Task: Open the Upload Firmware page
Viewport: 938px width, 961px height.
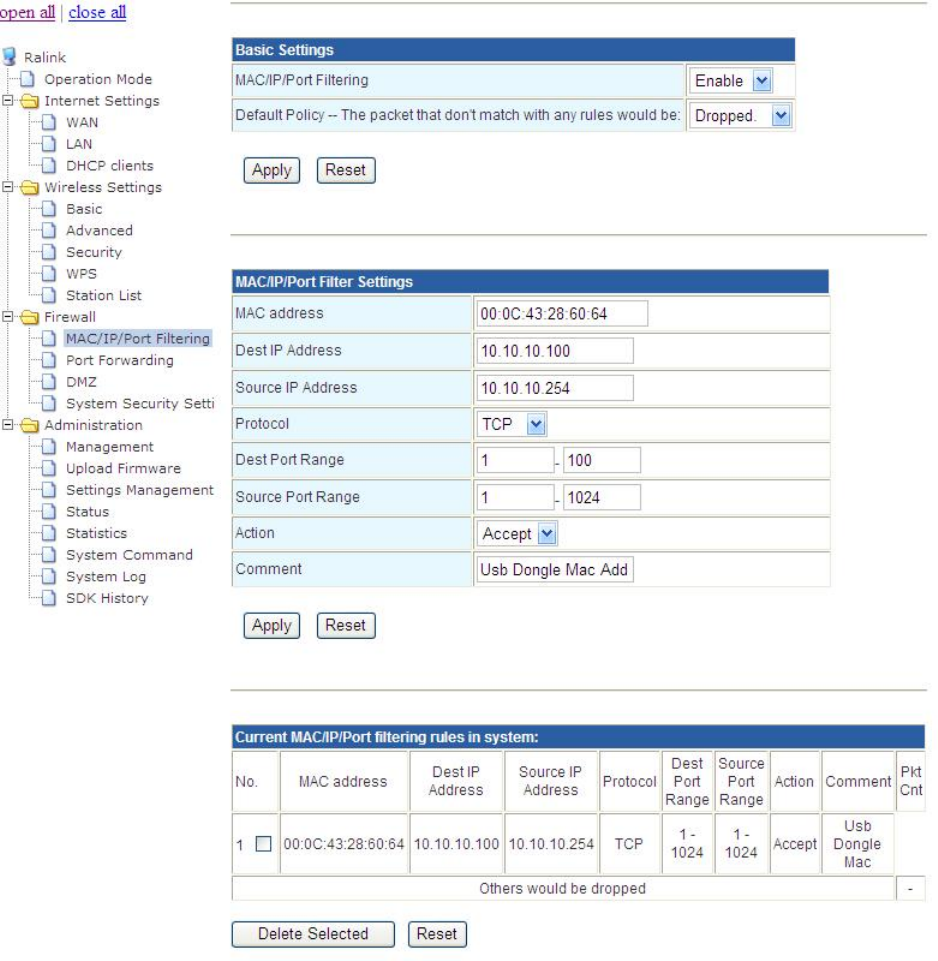Action: [123, 468]
